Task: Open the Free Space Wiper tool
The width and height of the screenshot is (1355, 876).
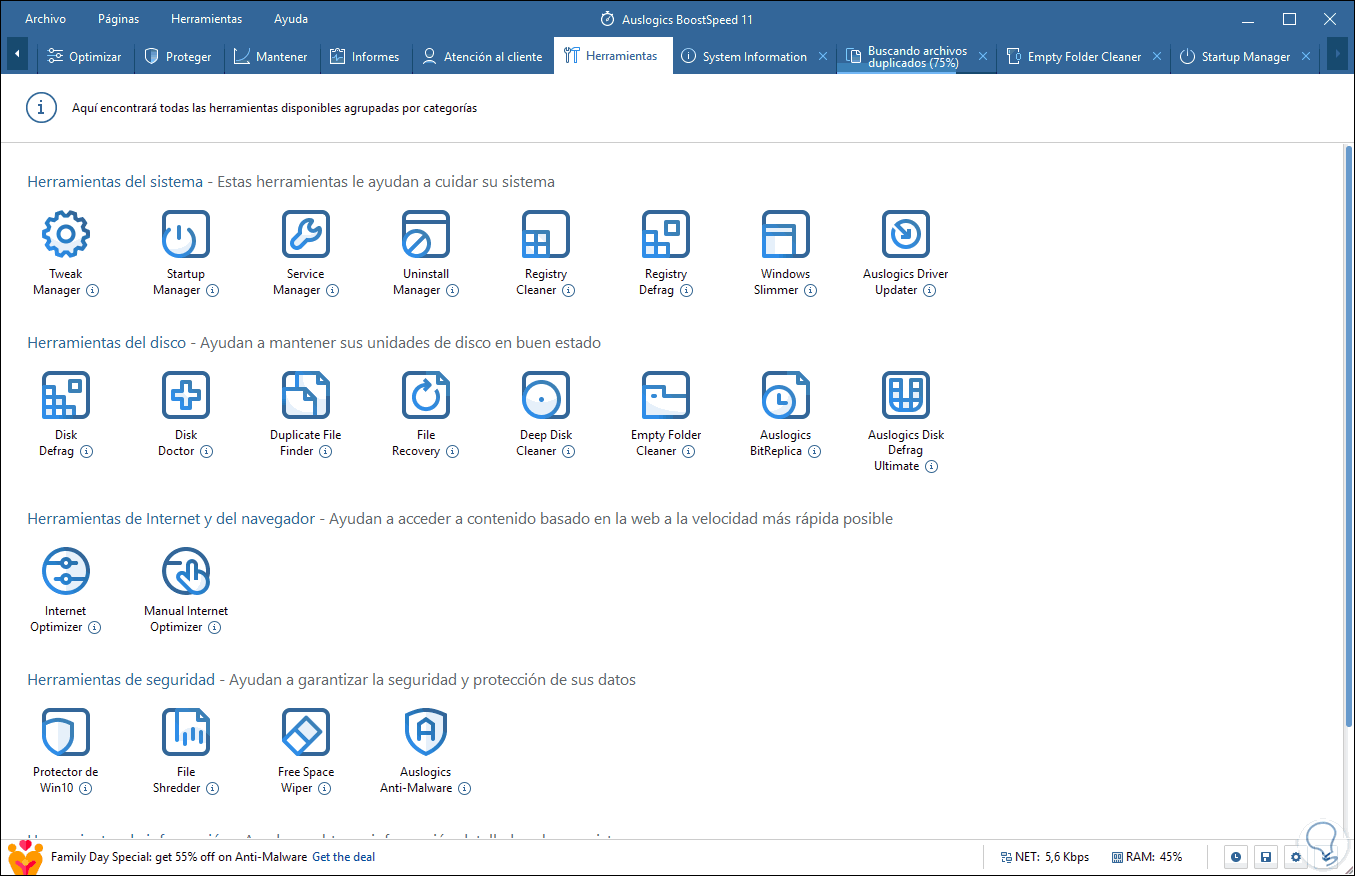Action: [306, 733]
